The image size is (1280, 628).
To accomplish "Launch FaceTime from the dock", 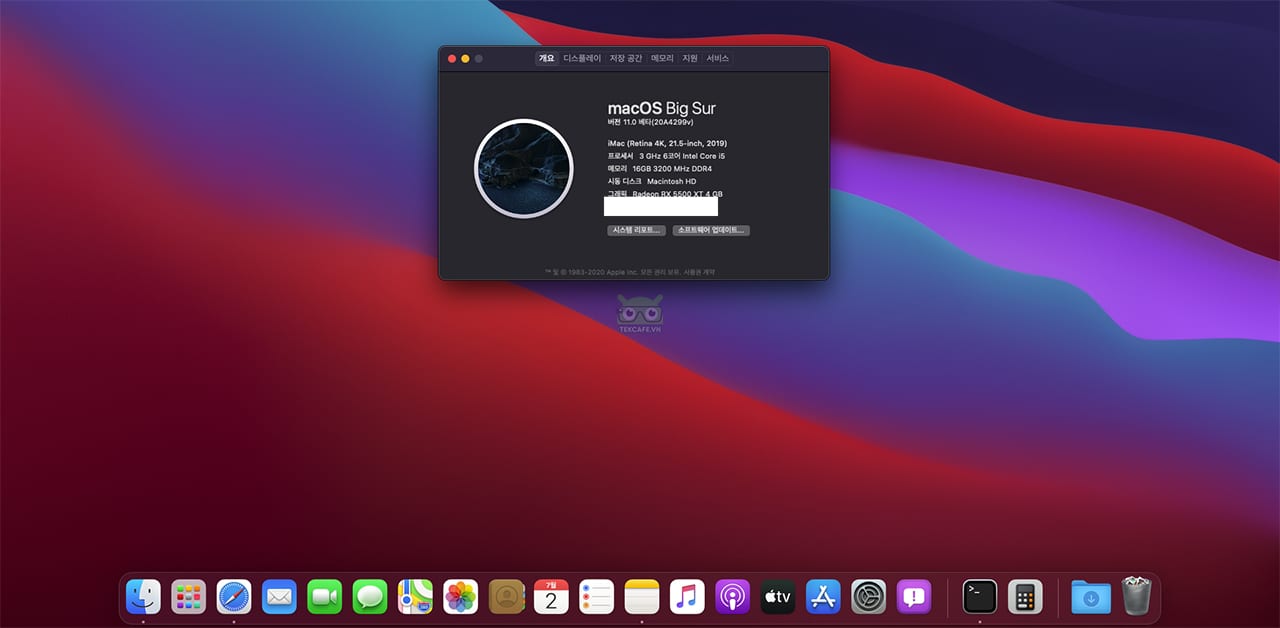I will point(325,597).
